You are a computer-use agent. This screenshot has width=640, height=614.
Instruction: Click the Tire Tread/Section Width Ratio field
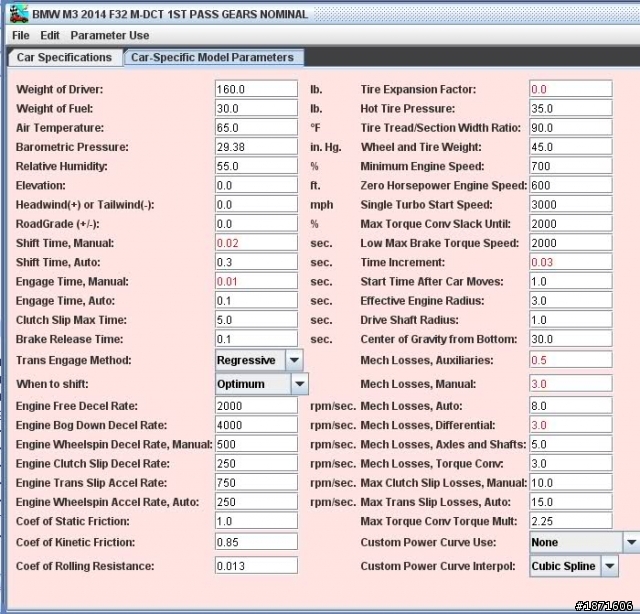[571, 127]
